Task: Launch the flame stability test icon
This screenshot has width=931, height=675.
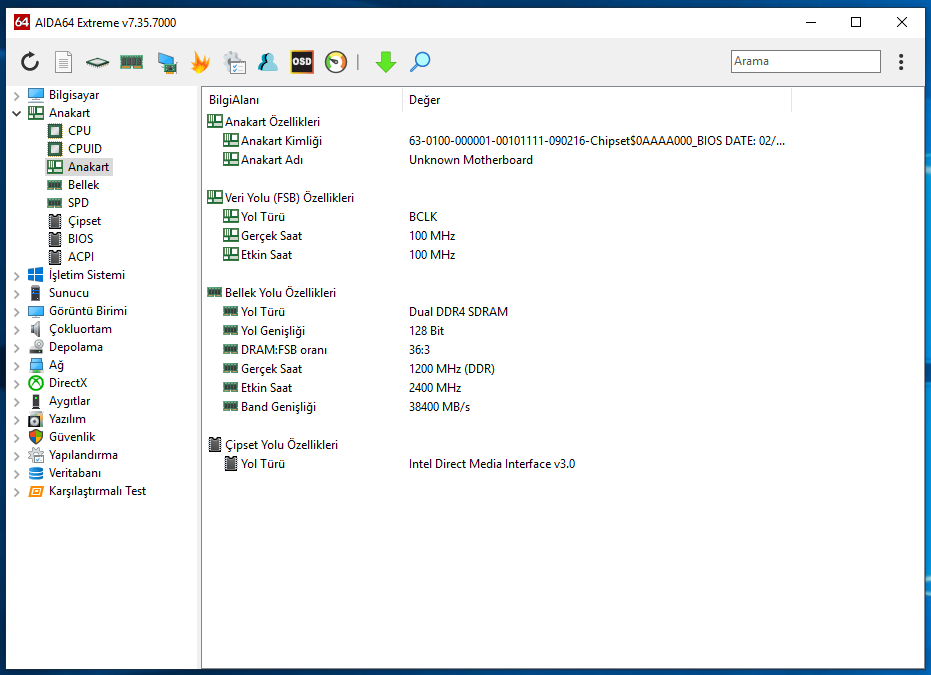Action: pyautogui.click(x=200, y=62)
